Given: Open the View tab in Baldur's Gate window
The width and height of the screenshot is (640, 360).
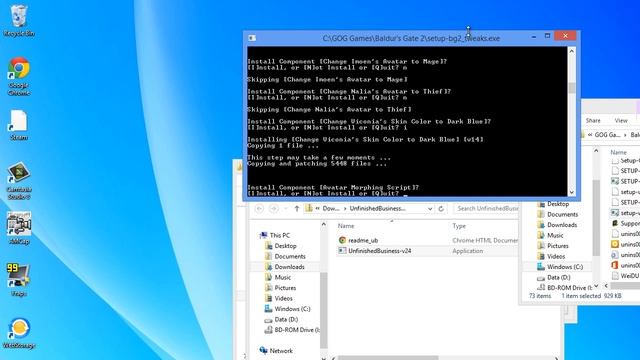Looking at the screenshot, I should (621, 120).
